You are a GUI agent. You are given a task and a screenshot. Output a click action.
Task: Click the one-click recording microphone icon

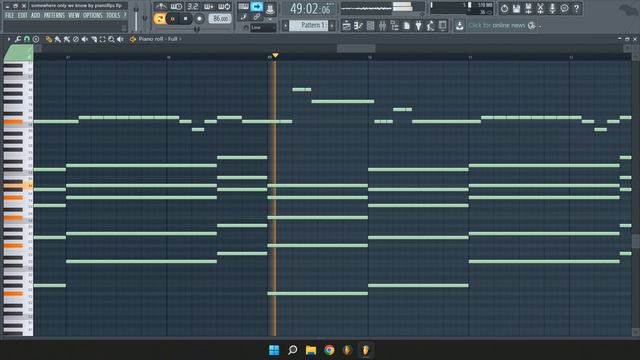[552, 8]
